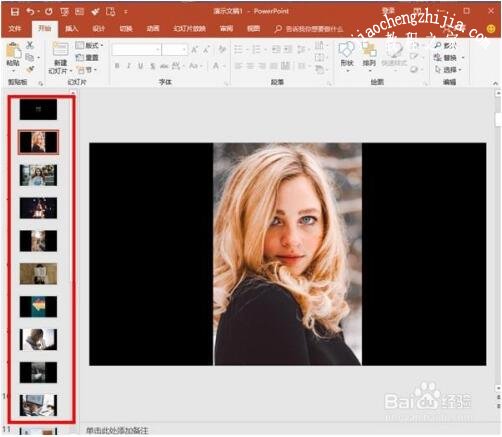Switch to the Insert ribbon tab
The height and width of the screenshot is (437, 502).
click(x=72, y=29)
